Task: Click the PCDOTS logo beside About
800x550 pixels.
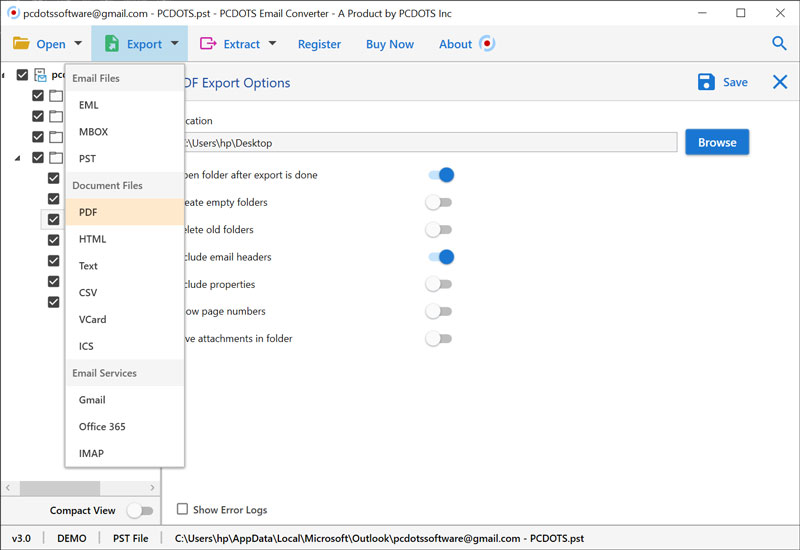Action: tap(487, 43)
